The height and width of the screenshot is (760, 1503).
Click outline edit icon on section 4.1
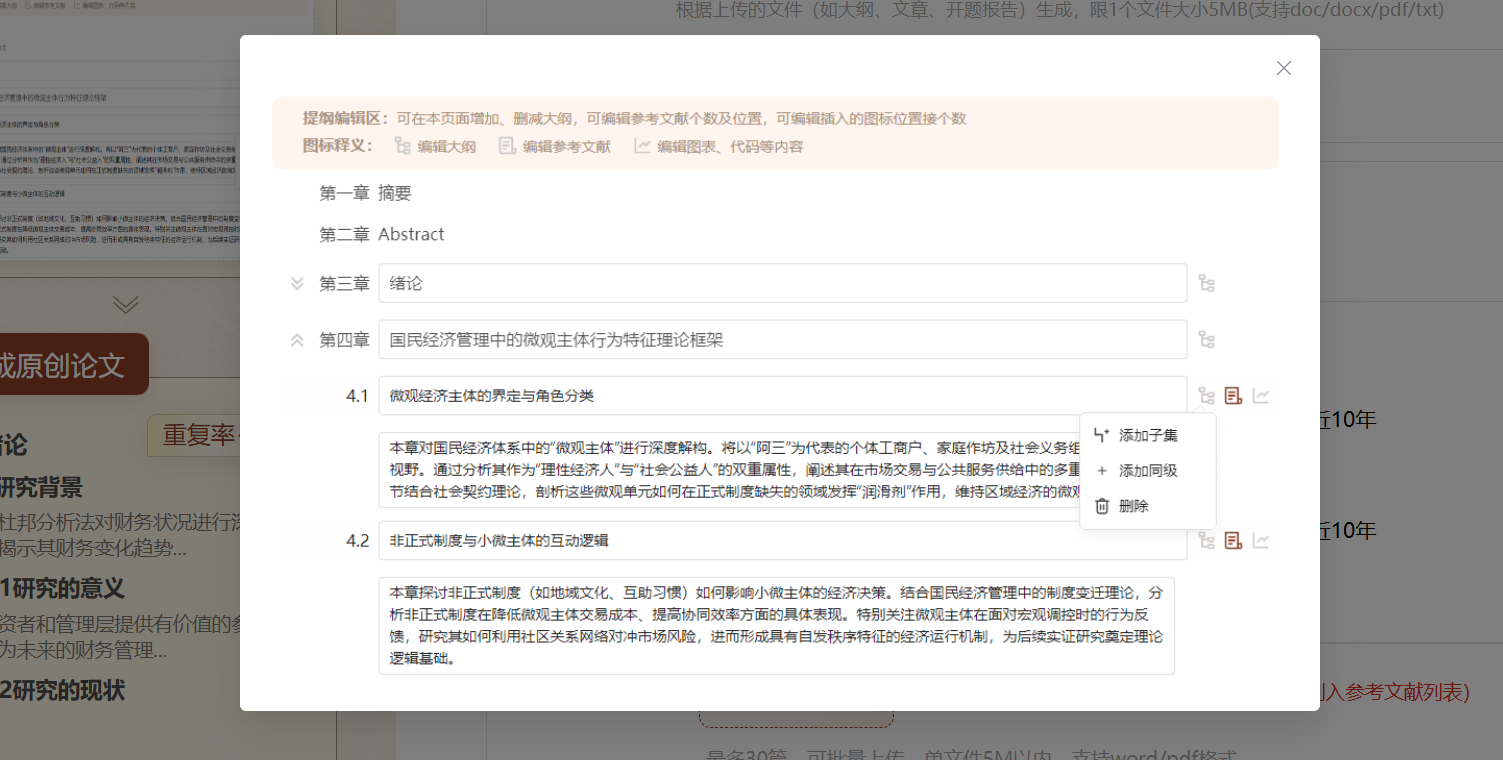pyautogui.click(x=1207, y=396)
